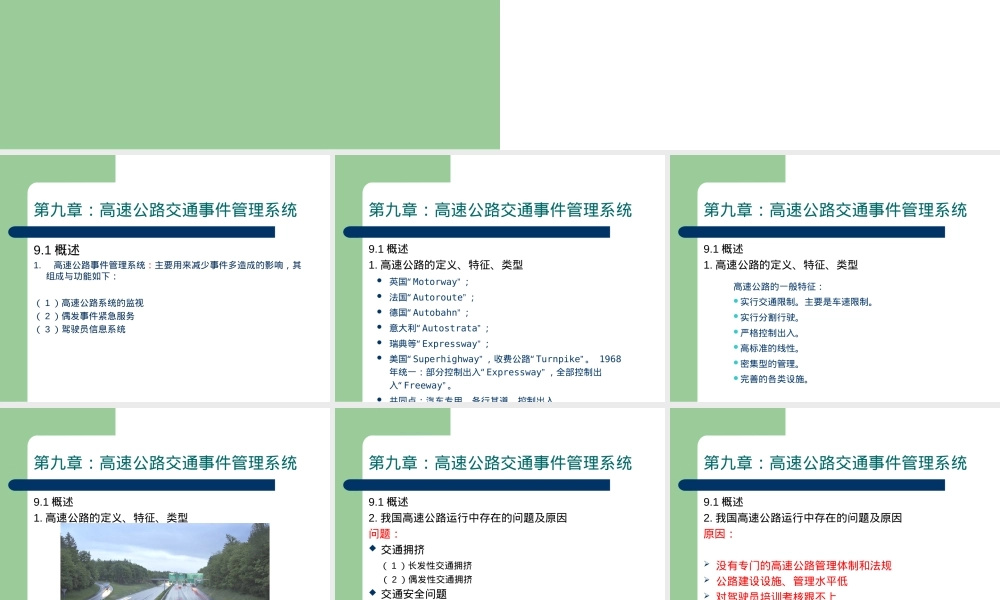The image size is (1000, 600).
Task: Click heading 2. 我国高速公路运行中存在的问题及原因 above 问题：
Action: click(467, 518)
